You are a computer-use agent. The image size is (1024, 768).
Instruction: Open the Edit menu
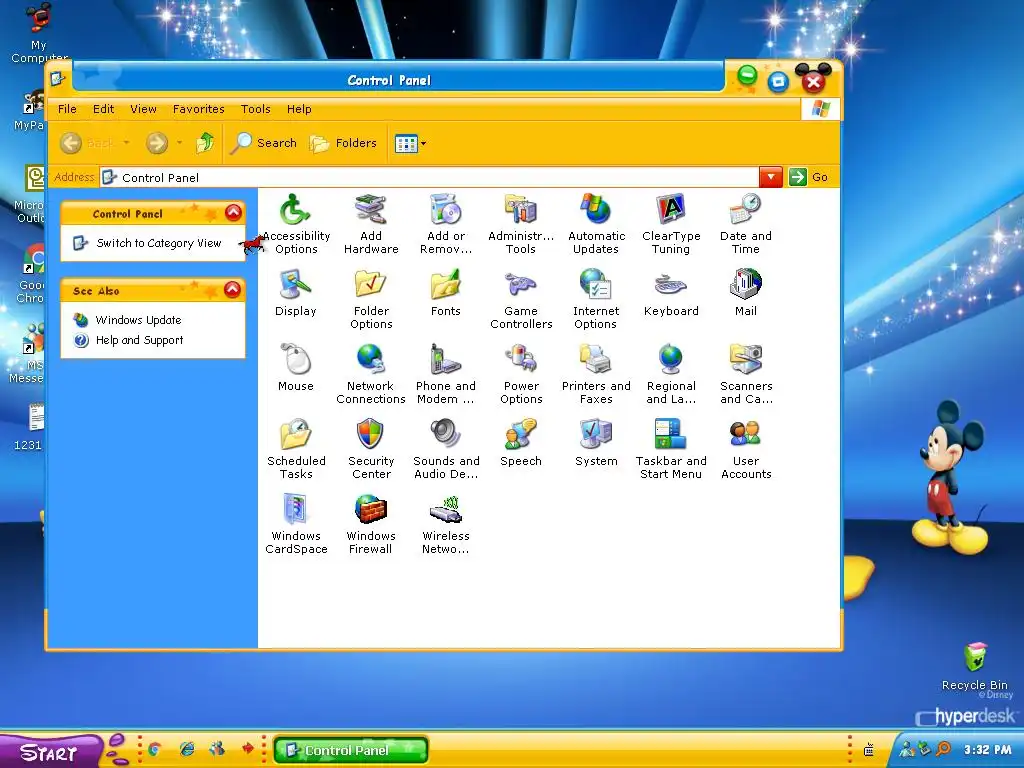tap(103, 109)
